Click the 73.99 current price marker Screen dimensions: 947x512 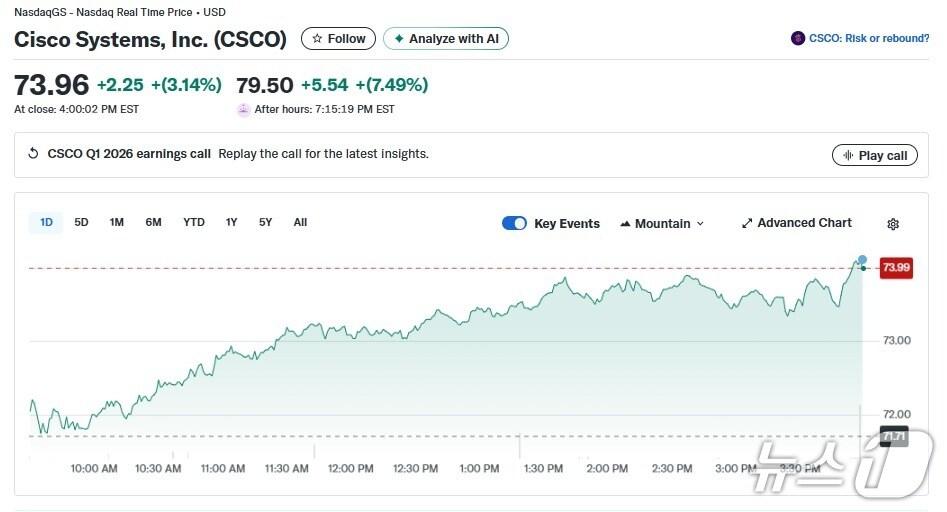(895, 267)
